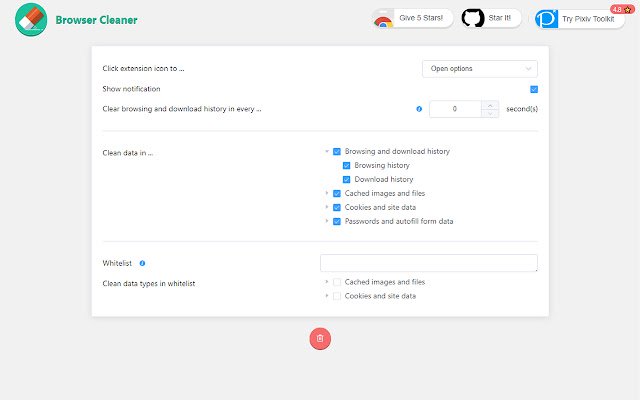Click the 'Click extension icon to ...' label
Viewport: 640px width, 400px height.
(x=143, y=69)
